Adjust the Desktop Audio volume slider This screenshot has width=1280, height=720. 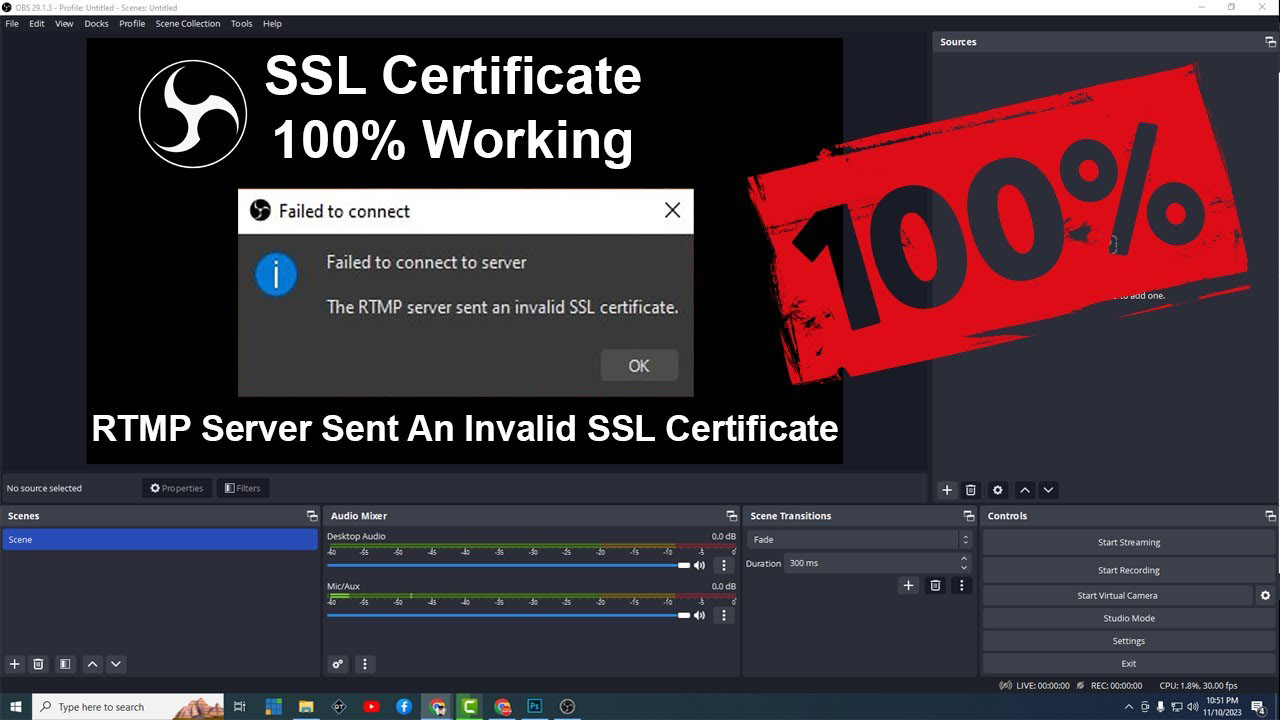[x=508, y=566]
